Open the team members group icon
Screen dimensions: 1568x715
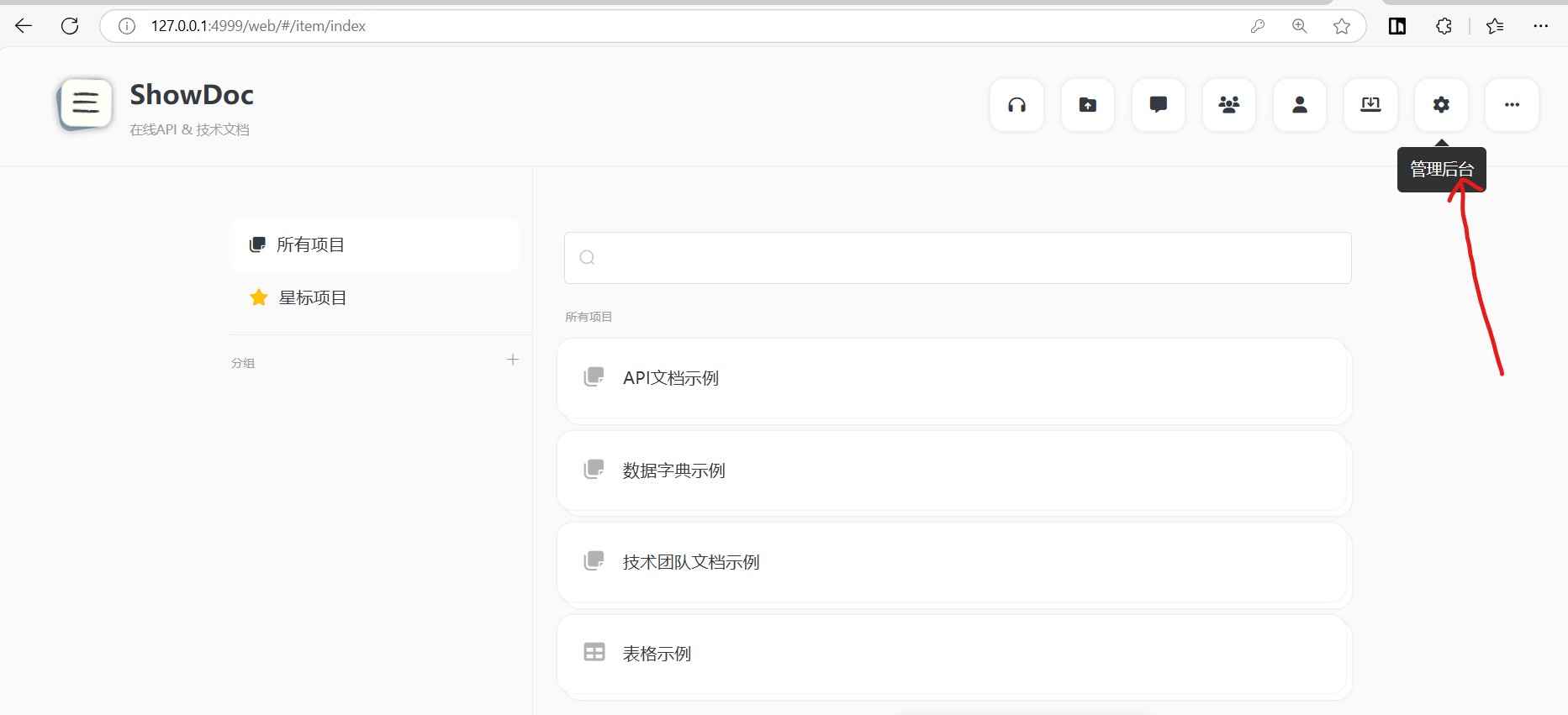1228,105
